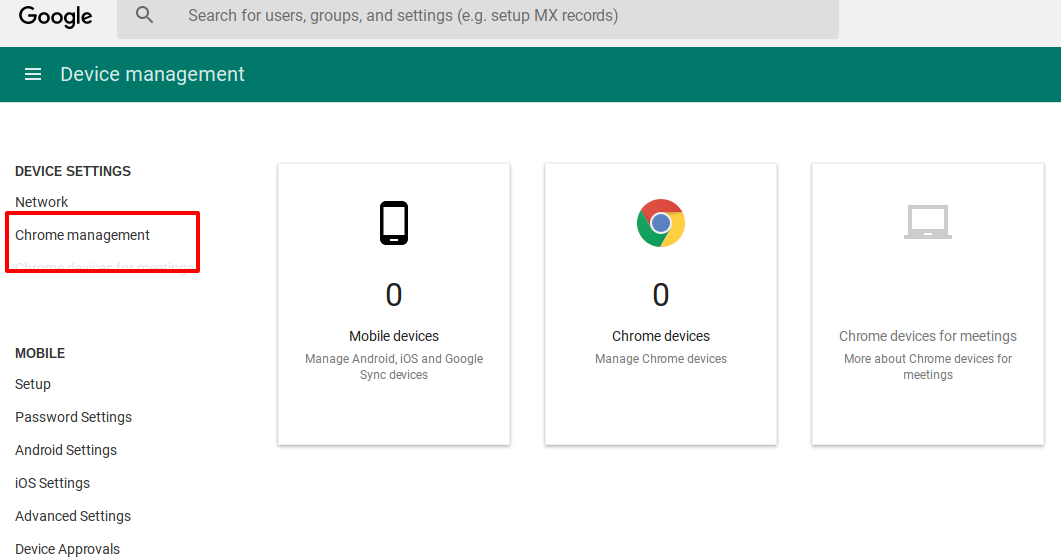Image resolution: width=1061 pixels, height=559 pixels.
Task: Click the search magnifier icon
Action: [144, 15]
